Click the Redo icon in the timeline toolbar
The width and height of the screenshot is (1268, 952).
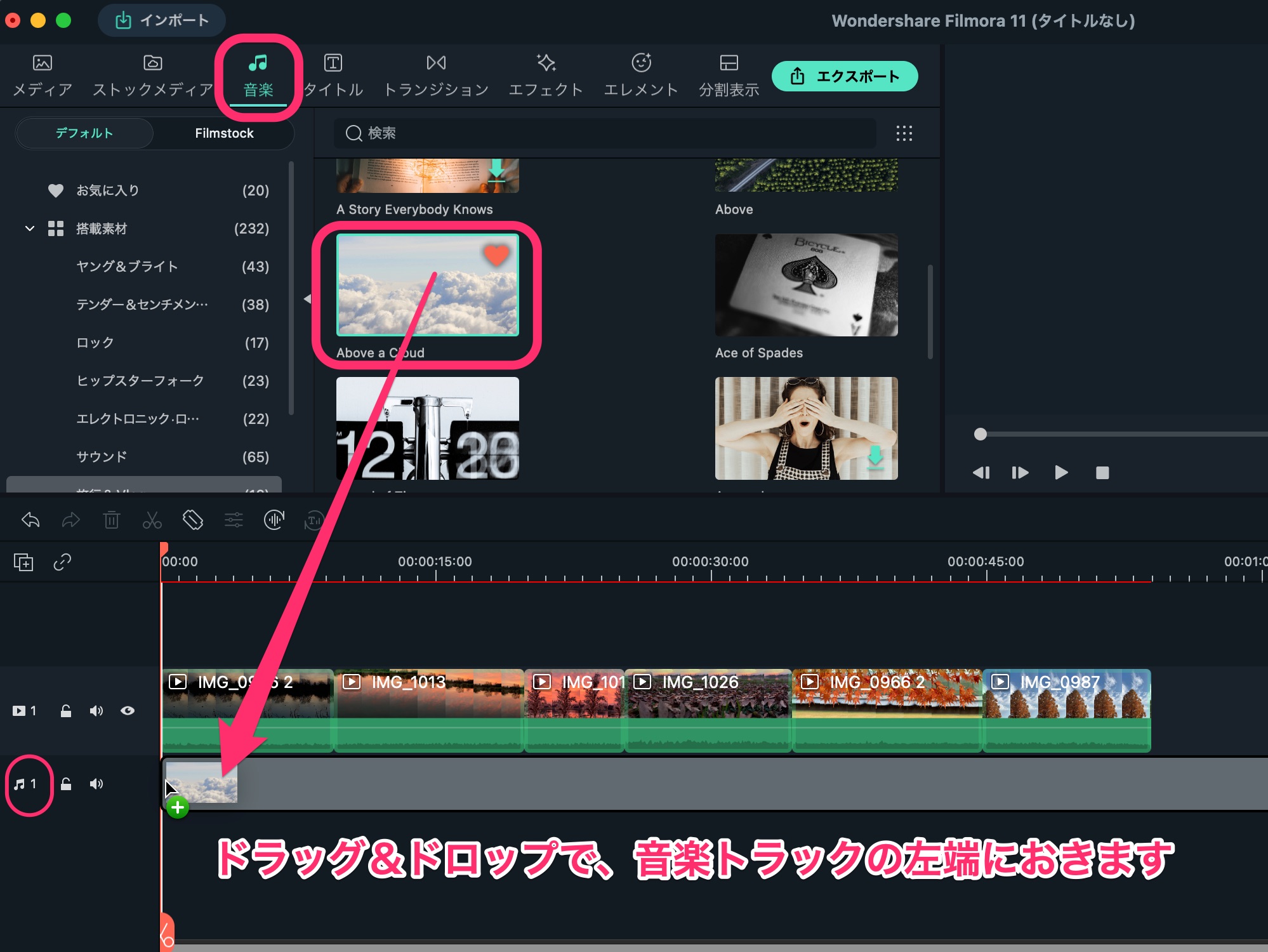pos(70,520)
